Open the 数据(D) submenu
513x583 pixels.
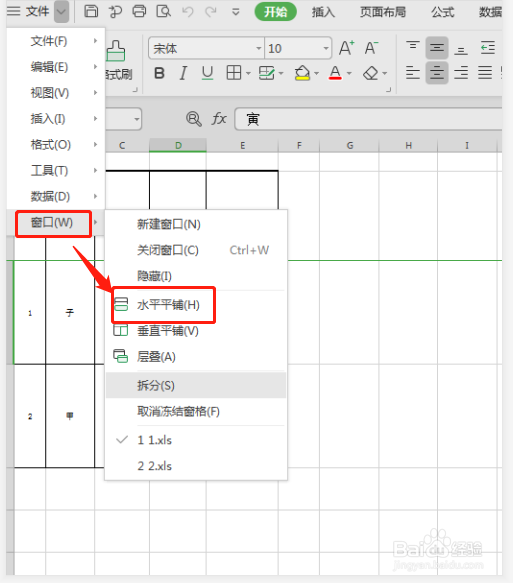(x=56, y=196)
